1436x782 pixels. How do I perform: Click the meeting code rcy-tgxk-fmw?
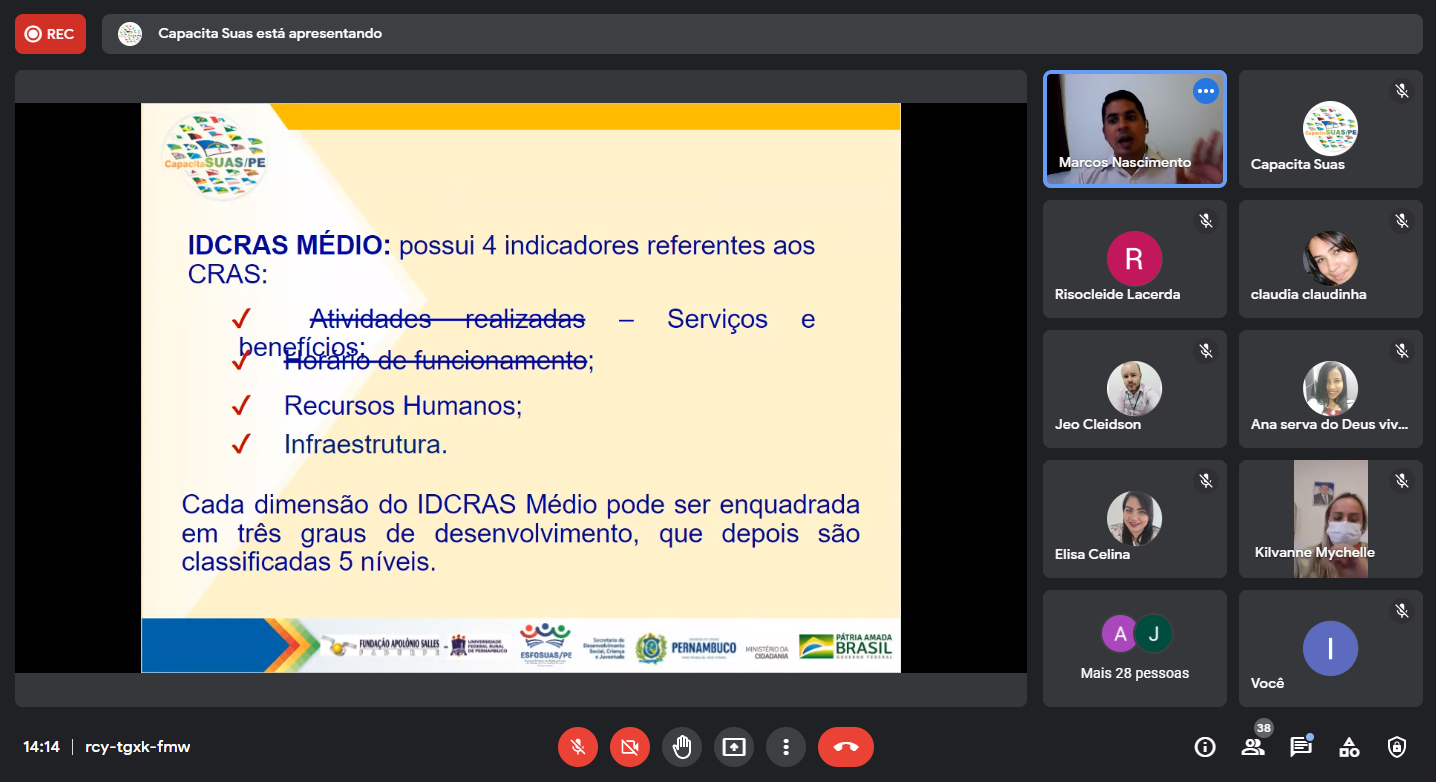[x=138, y=747]
